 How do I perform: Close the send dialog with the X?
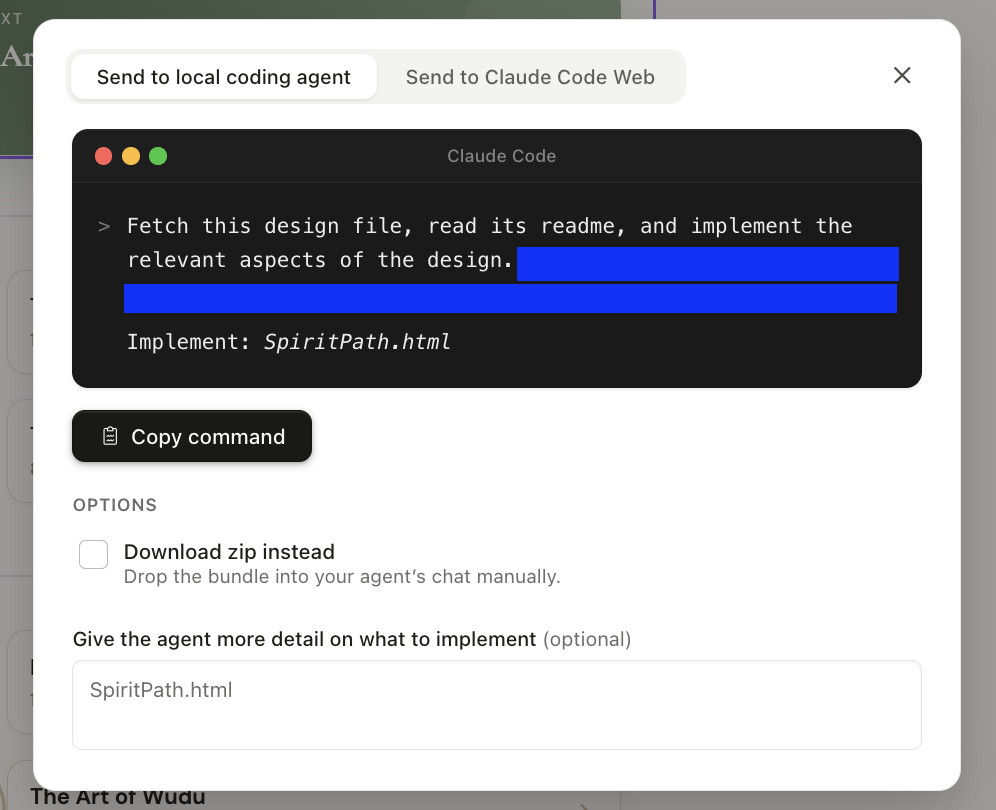[902, 76]
